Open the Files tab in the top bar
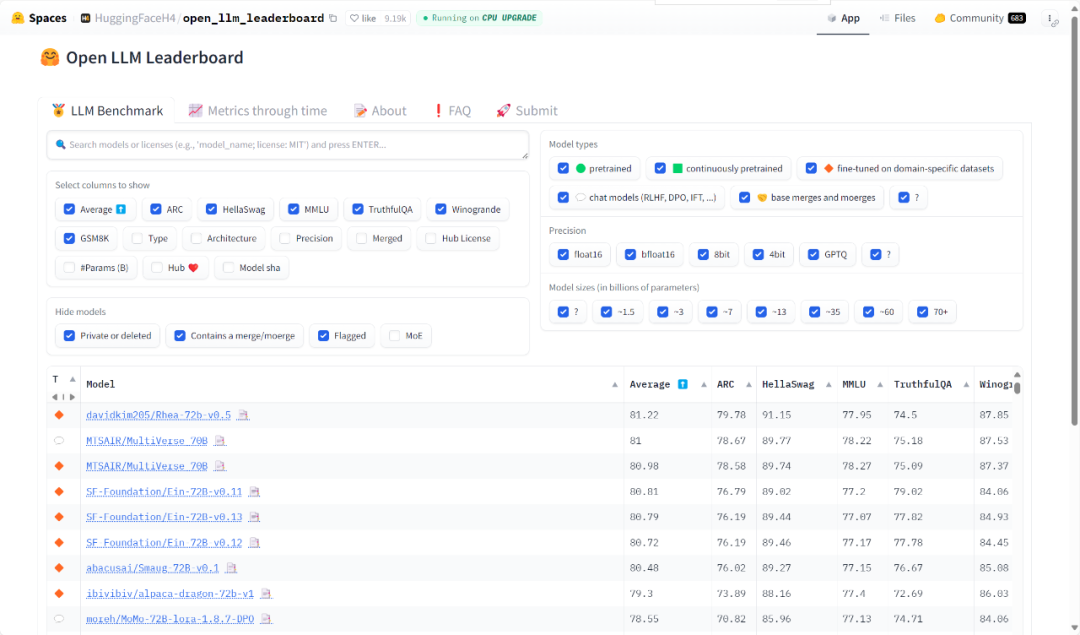This screenshot has width=1080, height=635. tap(897, 19)
